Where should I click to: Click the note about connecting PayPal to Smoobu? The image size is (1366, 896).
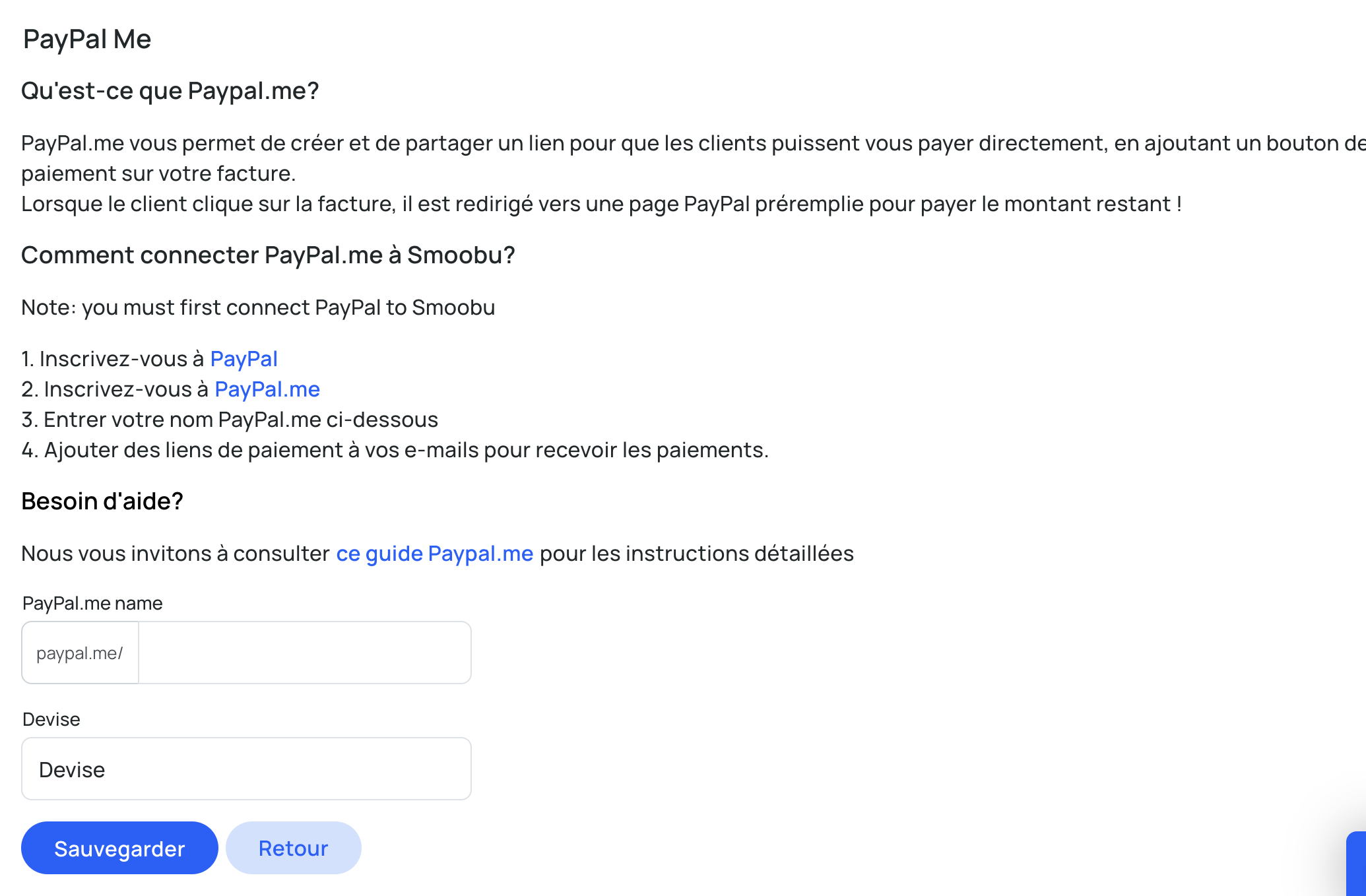tap(258, 307)
